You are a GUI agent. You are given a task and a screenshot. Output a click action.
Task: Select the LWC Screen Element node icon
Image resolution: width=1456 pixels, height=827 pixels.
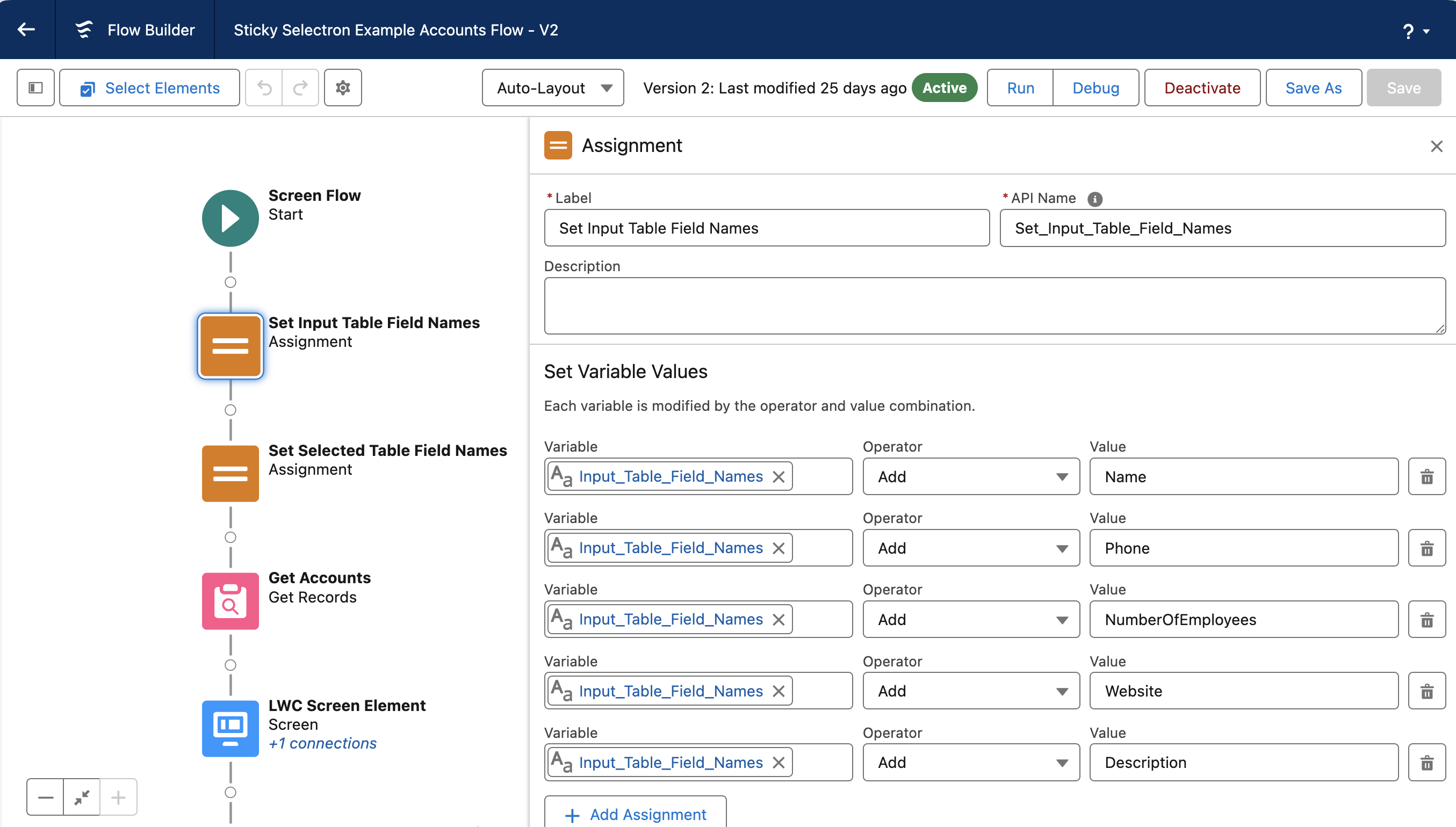tap(230, 728)
